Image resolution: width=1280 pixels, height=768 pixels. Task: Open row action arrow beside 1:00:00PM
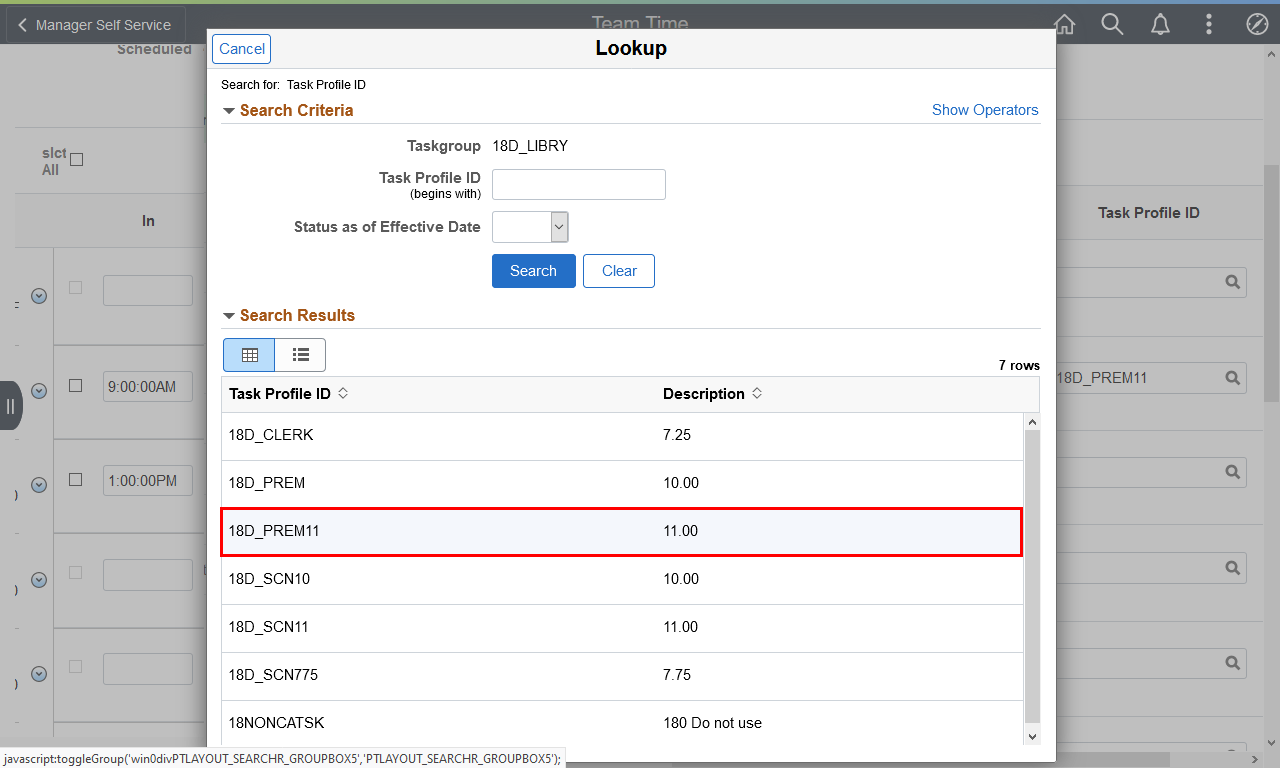39,485
